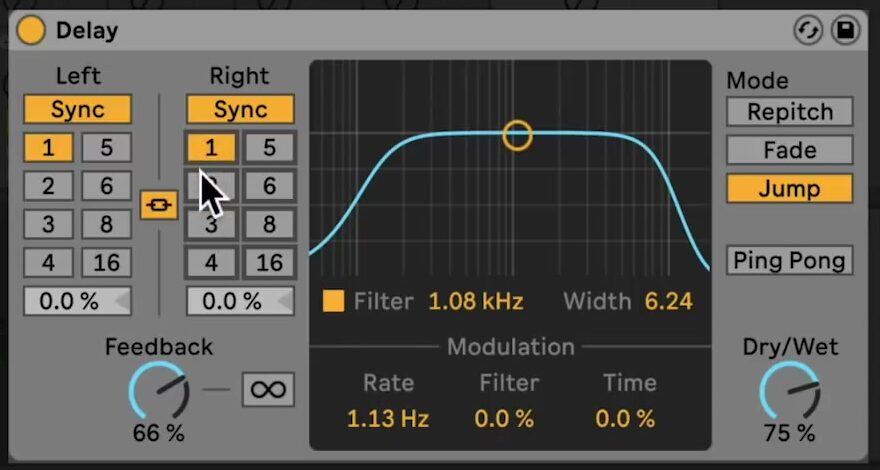This screenshot has height=470, width=880.
Task: Click the save preset disk icon
Action: pos(845,30)
